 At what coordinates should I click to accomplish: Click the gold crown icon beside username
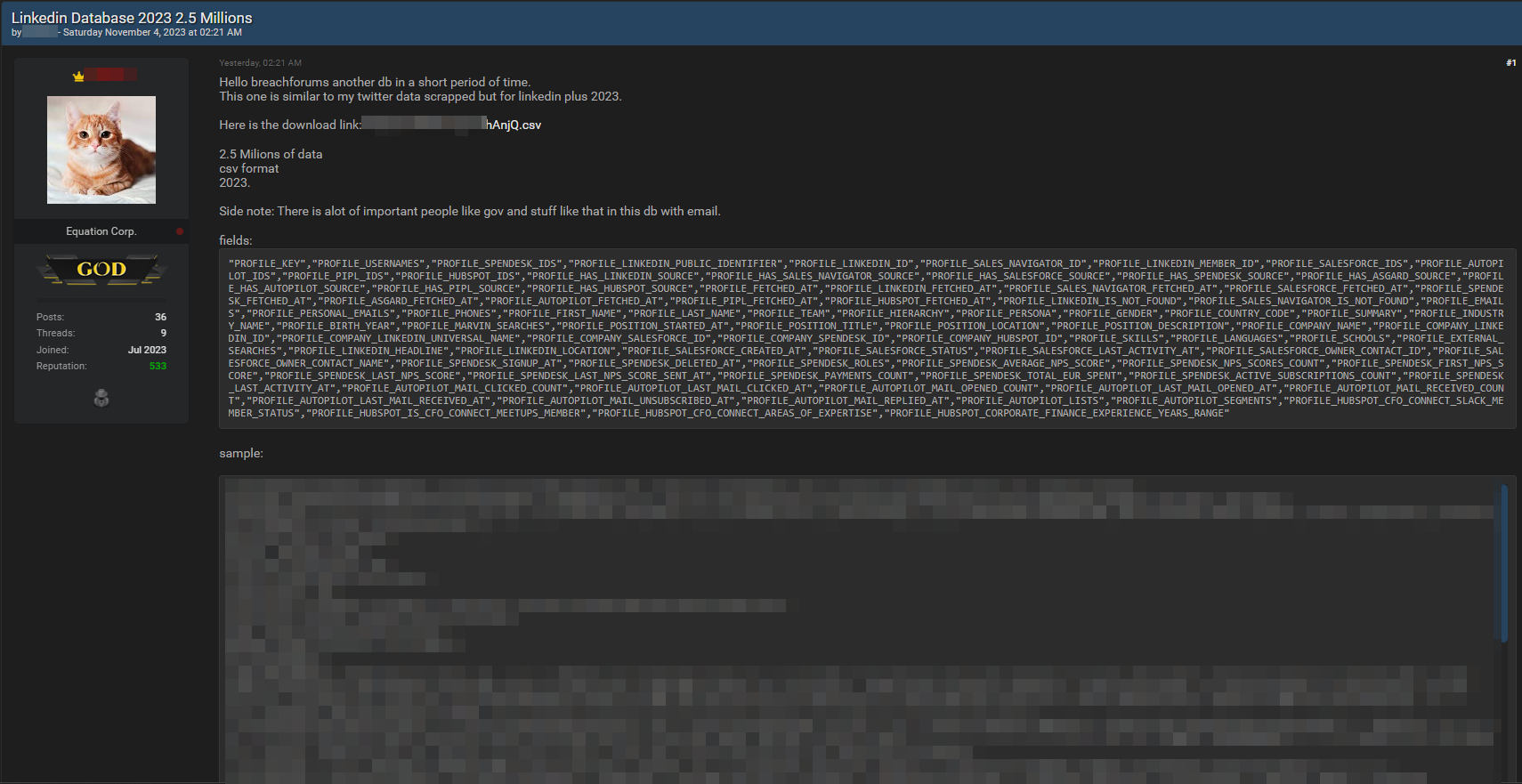point(78,77)
